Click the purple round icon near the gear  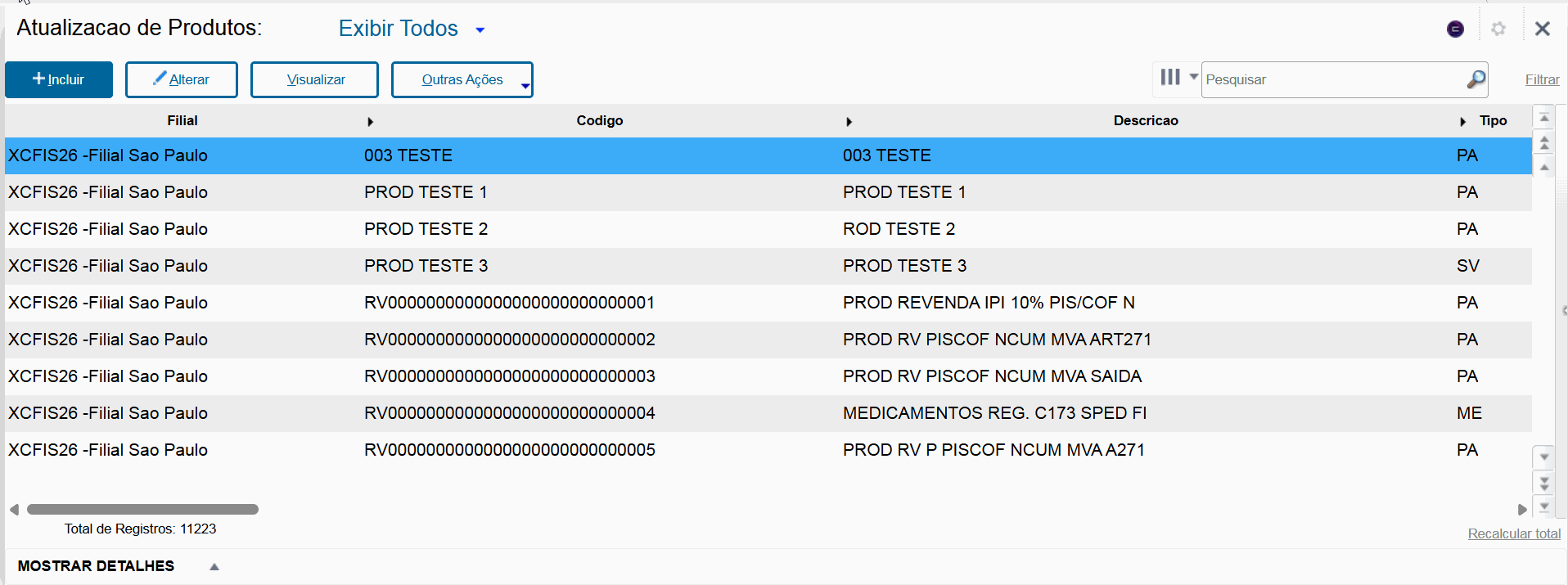pyautogui.click(x=1455, y=29)
